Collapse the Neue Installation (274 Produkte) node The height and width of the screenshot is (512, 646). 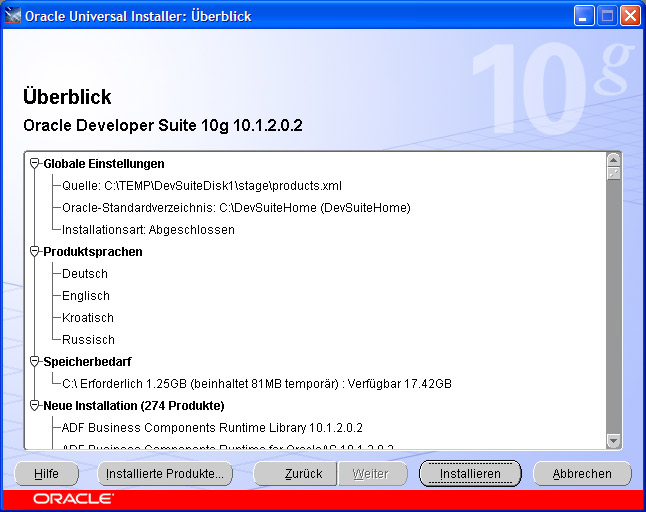35,405
